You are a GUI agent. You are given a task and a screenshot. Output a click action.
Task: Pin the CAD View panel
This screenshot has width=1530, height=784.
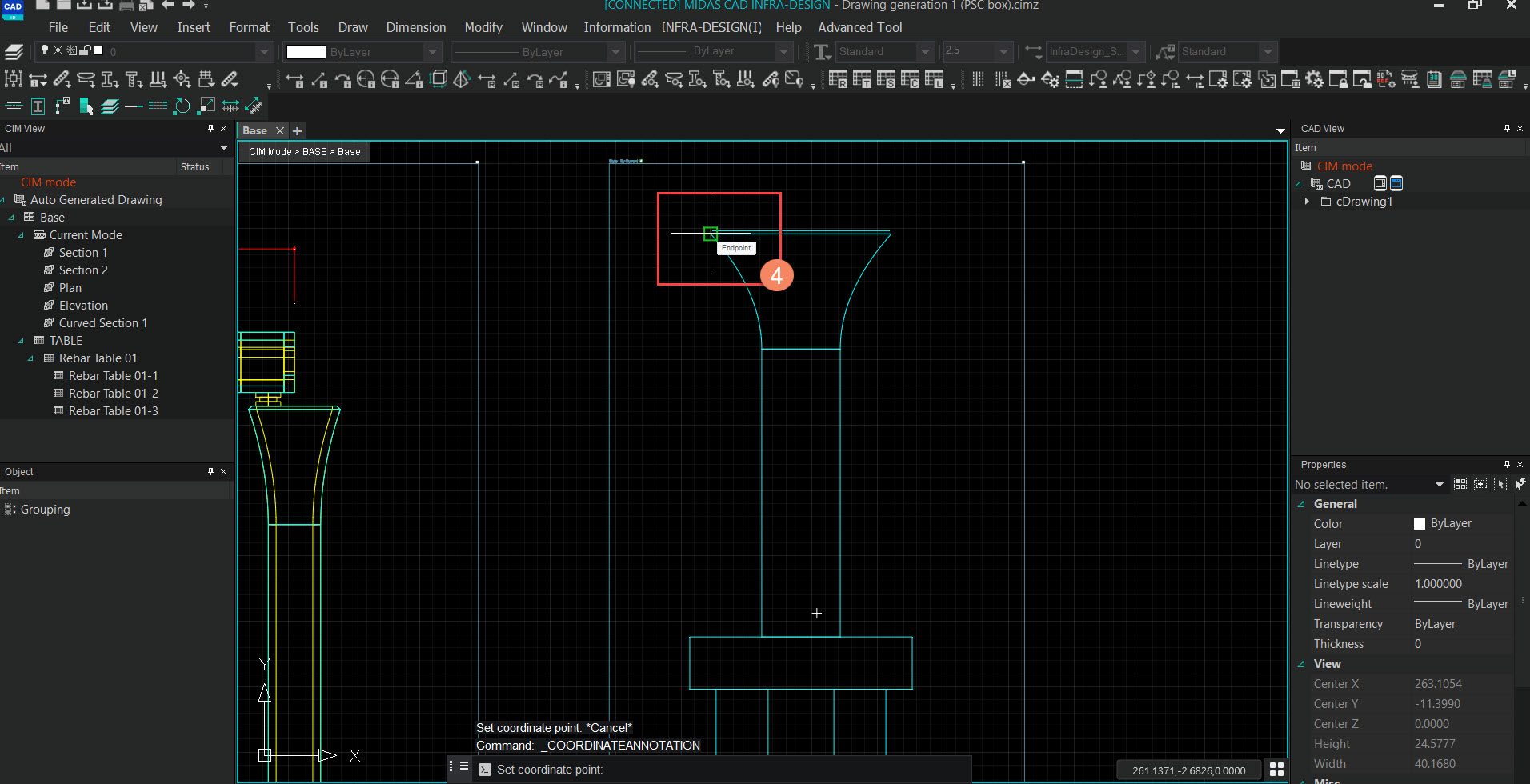(x=1507, y=128)
